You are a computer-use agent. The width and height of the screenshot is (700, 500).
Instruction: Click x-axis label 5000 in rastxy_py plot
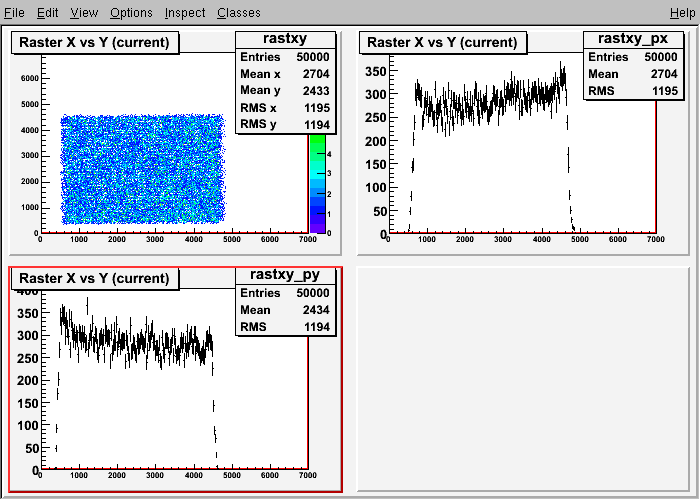click(232, 475)
